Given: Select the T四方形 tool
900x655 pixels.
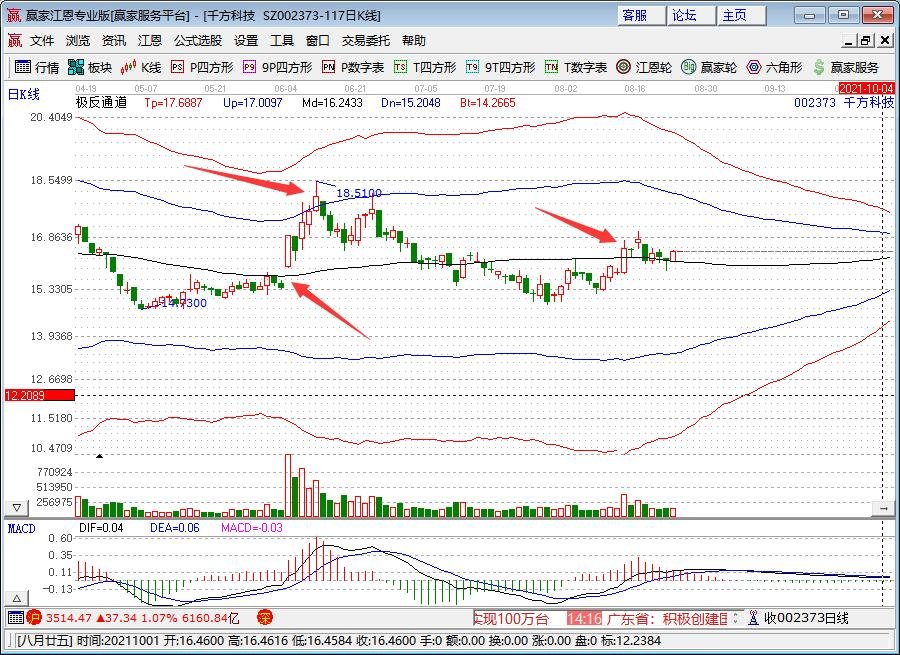Looking at the screenshot, I should [x=425, y=68].
